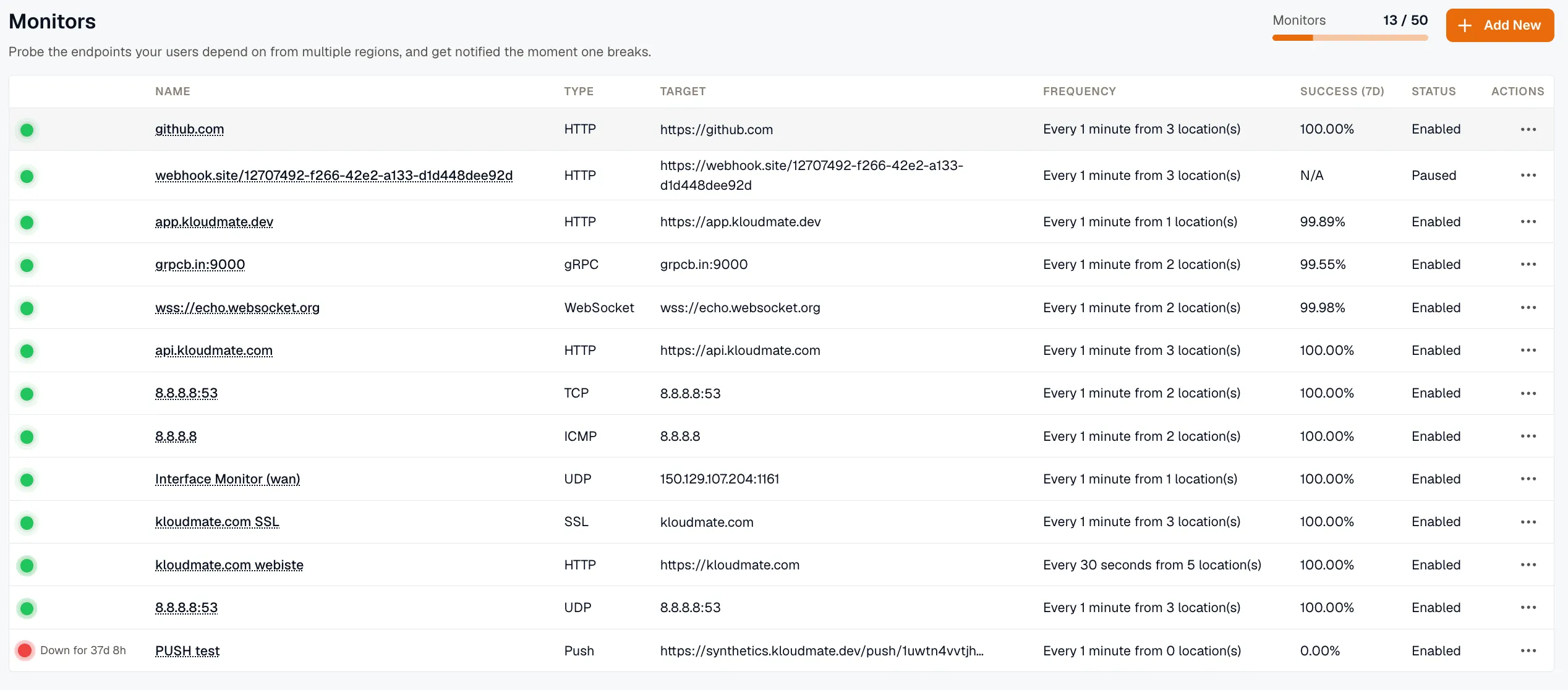Click the https://synthetics.kloudmate.dev/push target cell

point(822,651)
